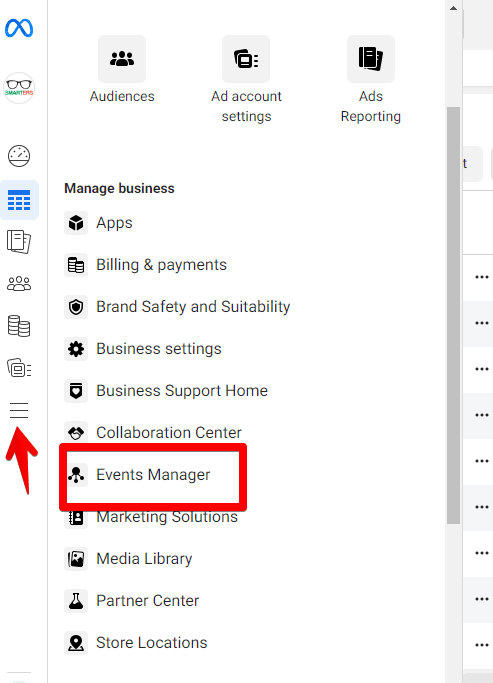Click the Collaboration Center handshake icon
Viewport: 493px width, 683px height.
76,433
